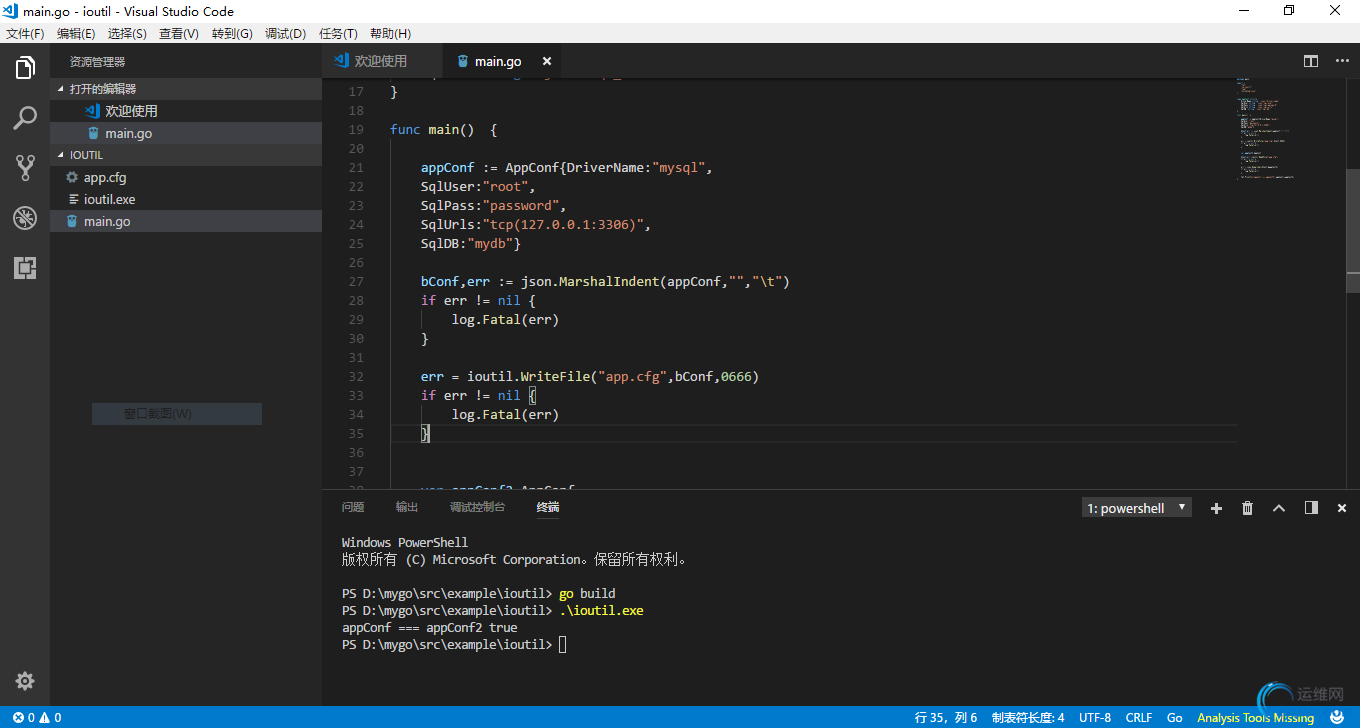This screenshot has height=728, width=1360.
Task: Open app.cfg in file explorer
Action: pyautogui.click(x=186, y=177)
